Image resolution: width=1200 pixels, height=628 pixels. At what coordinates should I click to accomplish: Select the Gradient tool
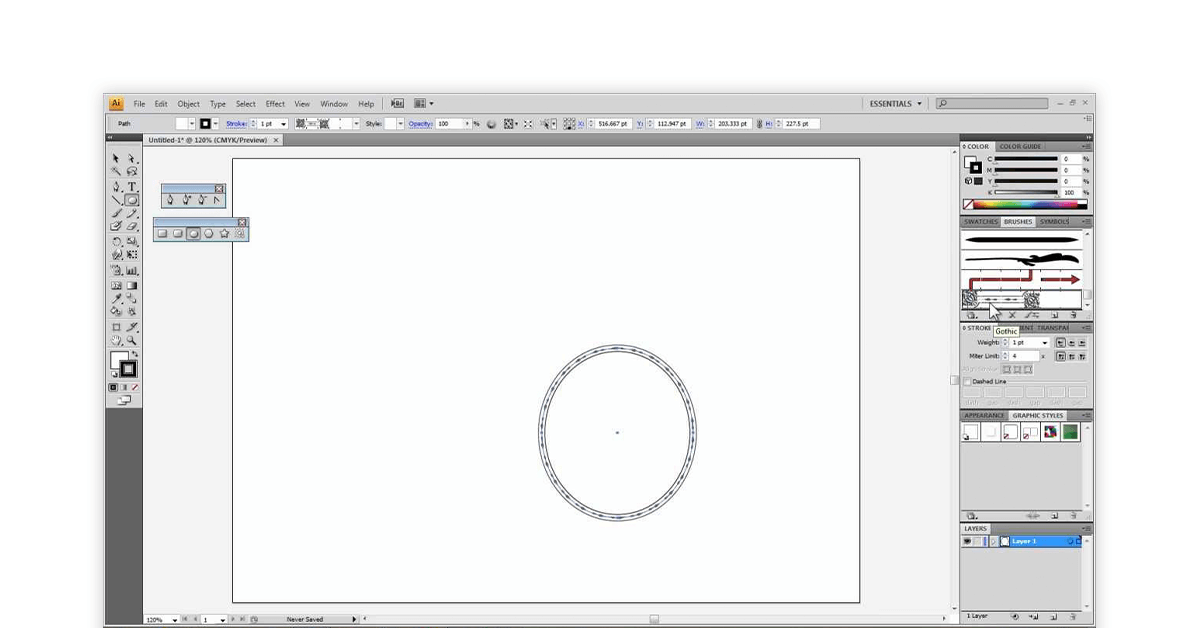pyautogui.click(x=131, y=285)
